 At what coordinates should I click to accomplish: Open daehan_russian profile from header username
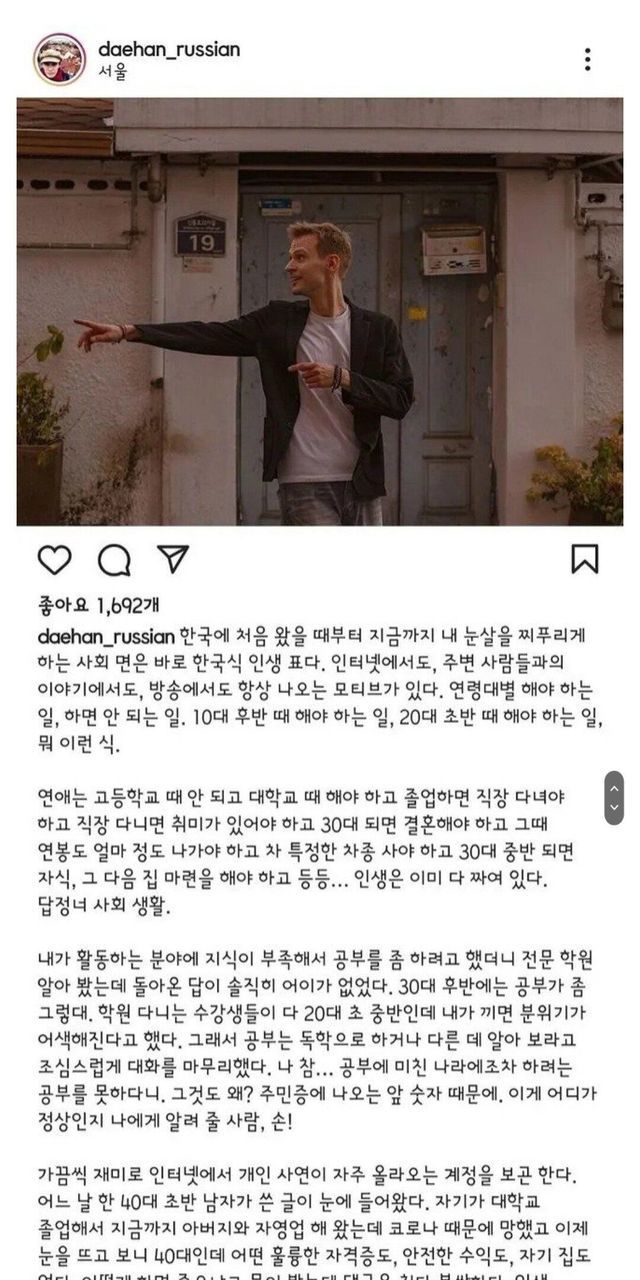pyautogui.click(x=169, y=49)
